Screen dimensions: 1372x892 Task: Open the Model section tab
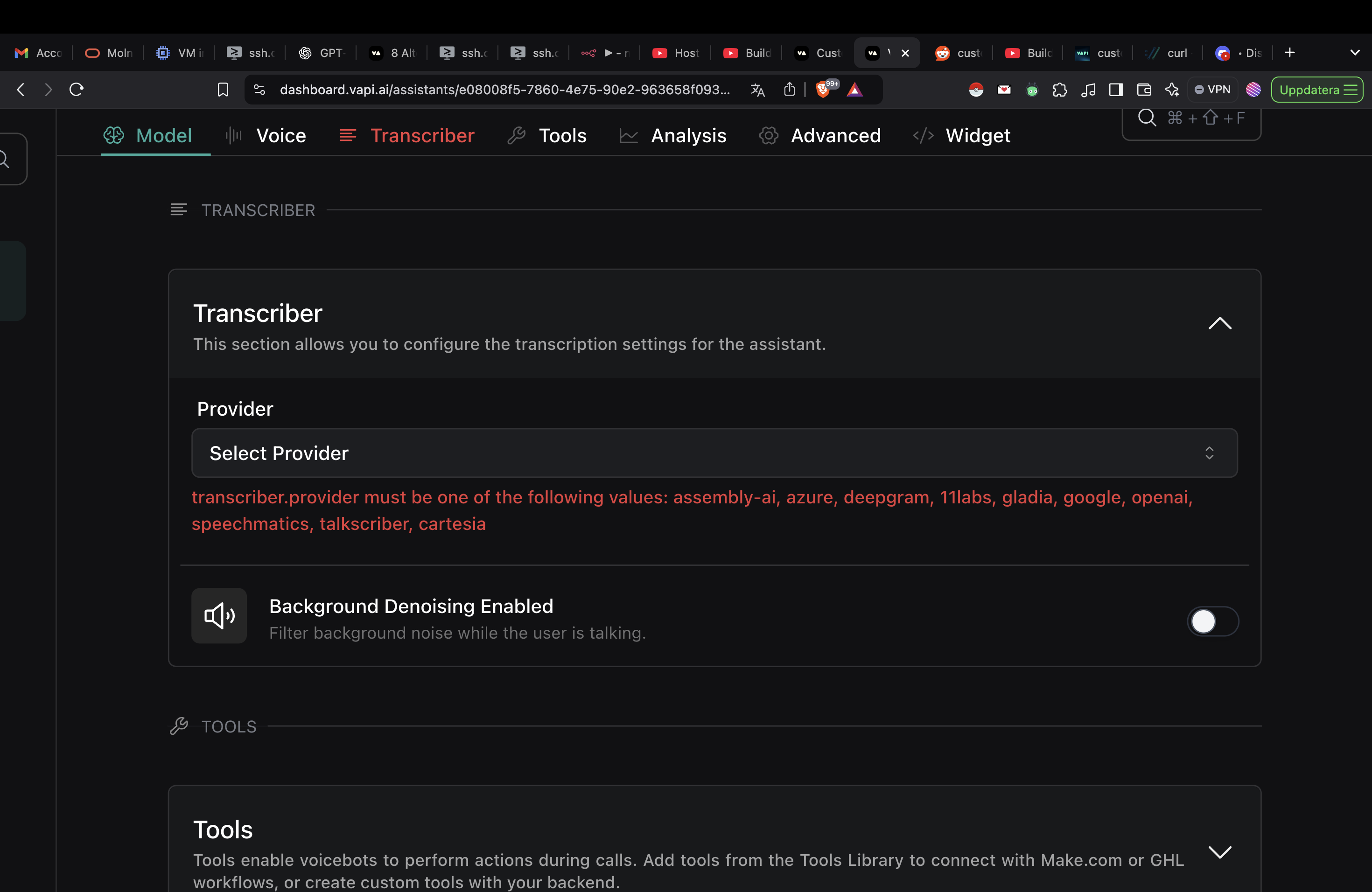coord(147,135)
